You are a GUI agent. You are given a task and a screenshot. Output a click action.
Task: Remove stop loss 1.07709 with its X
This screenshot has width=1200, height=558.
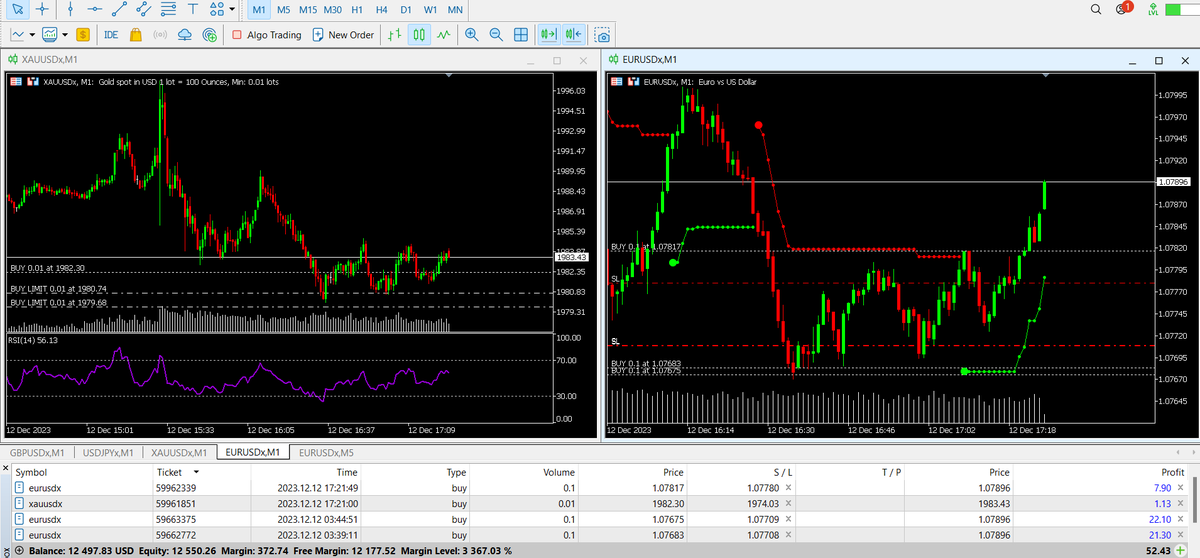[788, 519]
